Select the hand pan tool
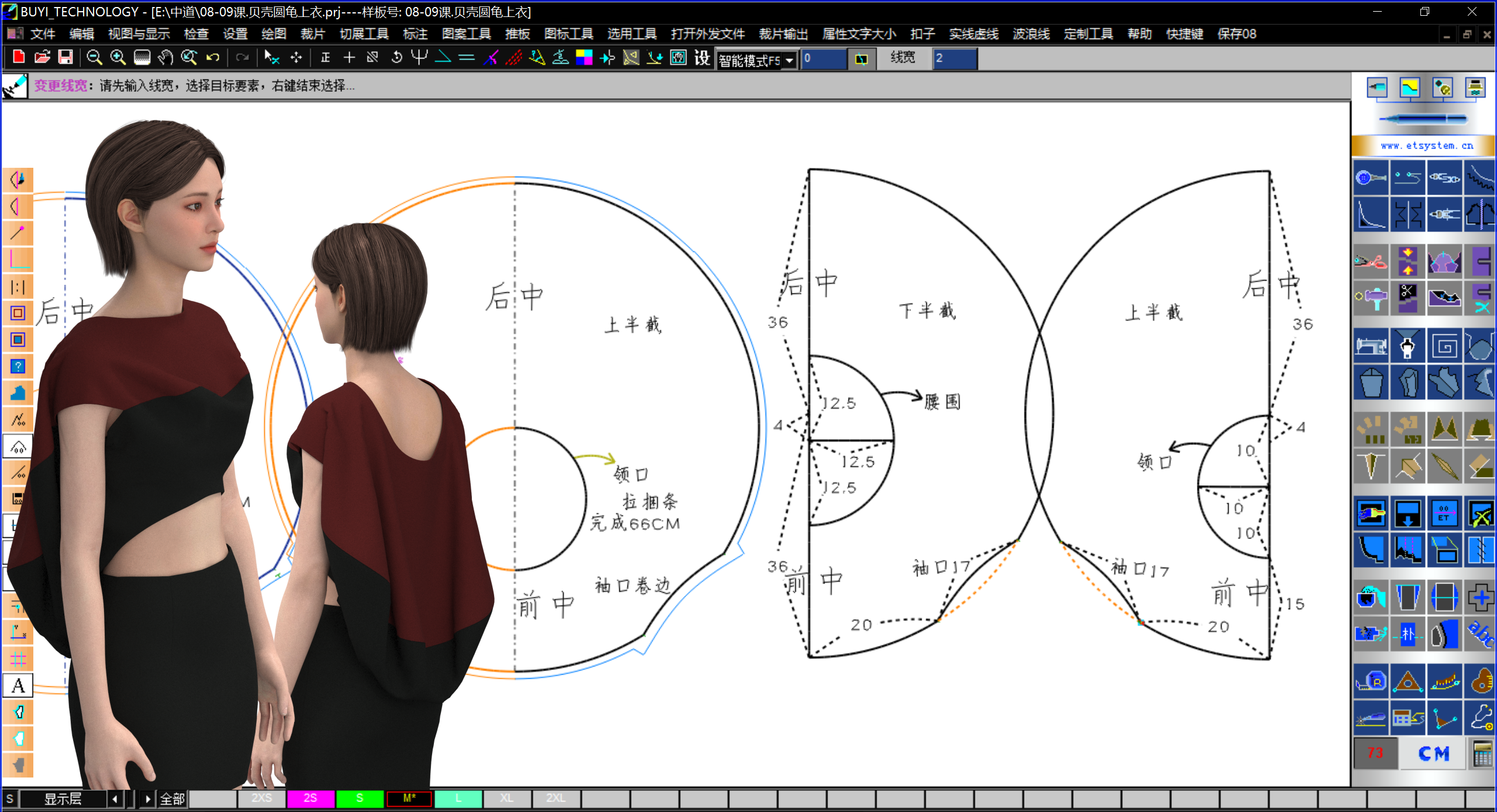The image size is (1497, 812). pos(165,57)
